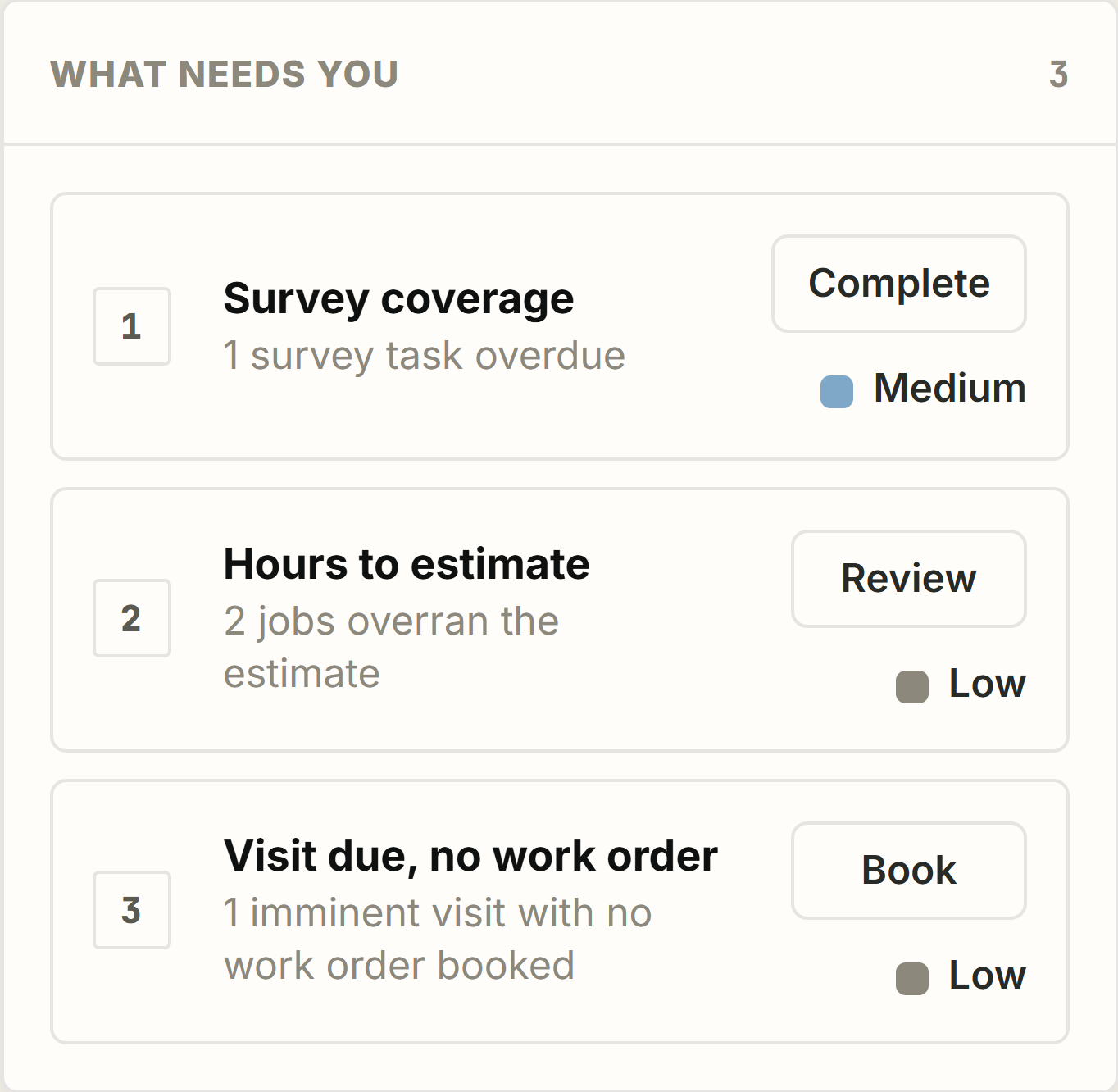Click the Medium priority label
The height and width of the screenshot is (1092, 1118).
point(950,389)
